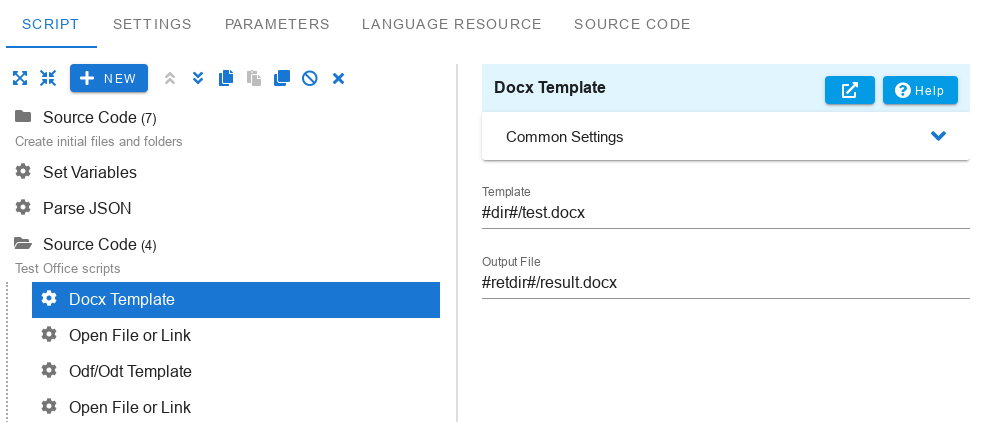Select the Odf/Odt Template command
Image resolution: width=985 pixels, height=422 pixels.
pos(130,371)
